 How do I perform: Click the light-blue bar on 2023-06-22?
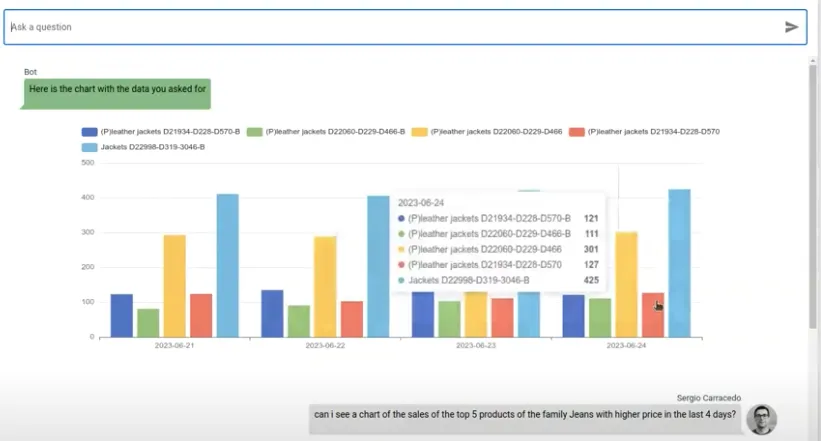tap(378, 266)
